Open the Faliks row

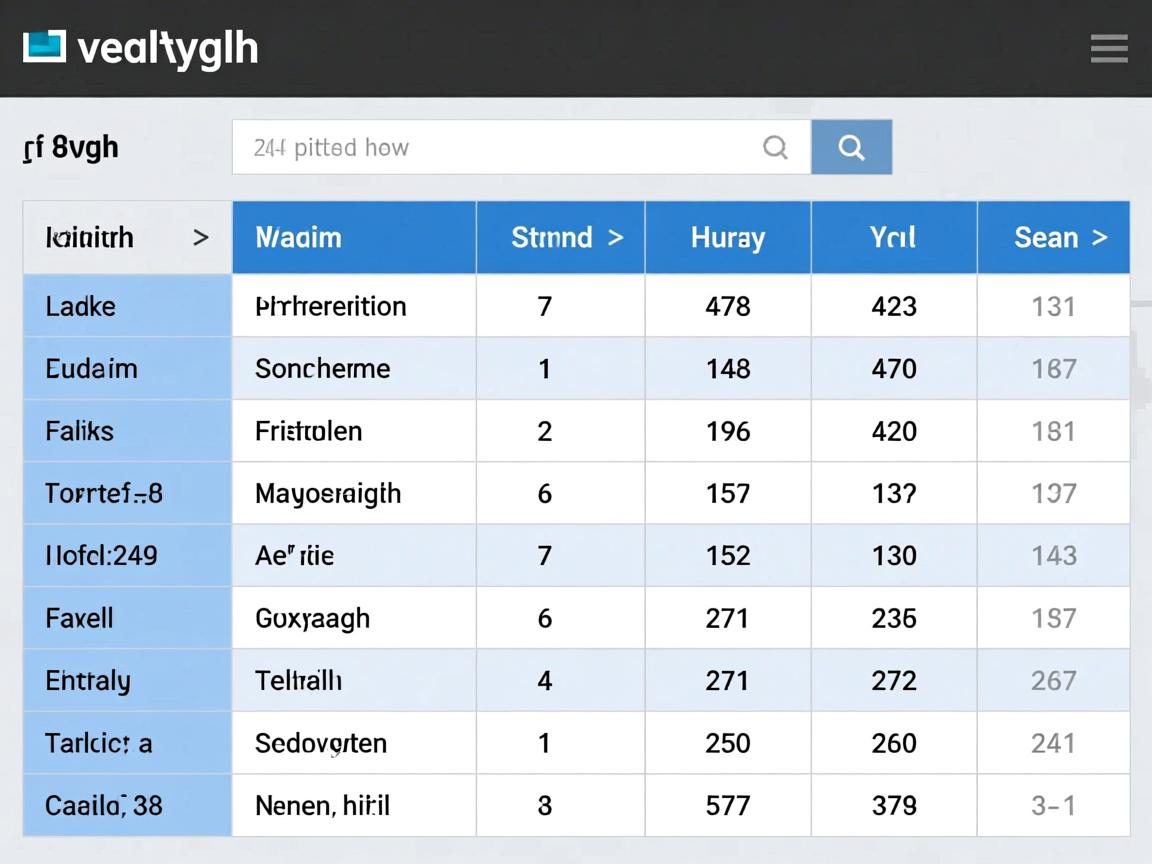(80, 431)
